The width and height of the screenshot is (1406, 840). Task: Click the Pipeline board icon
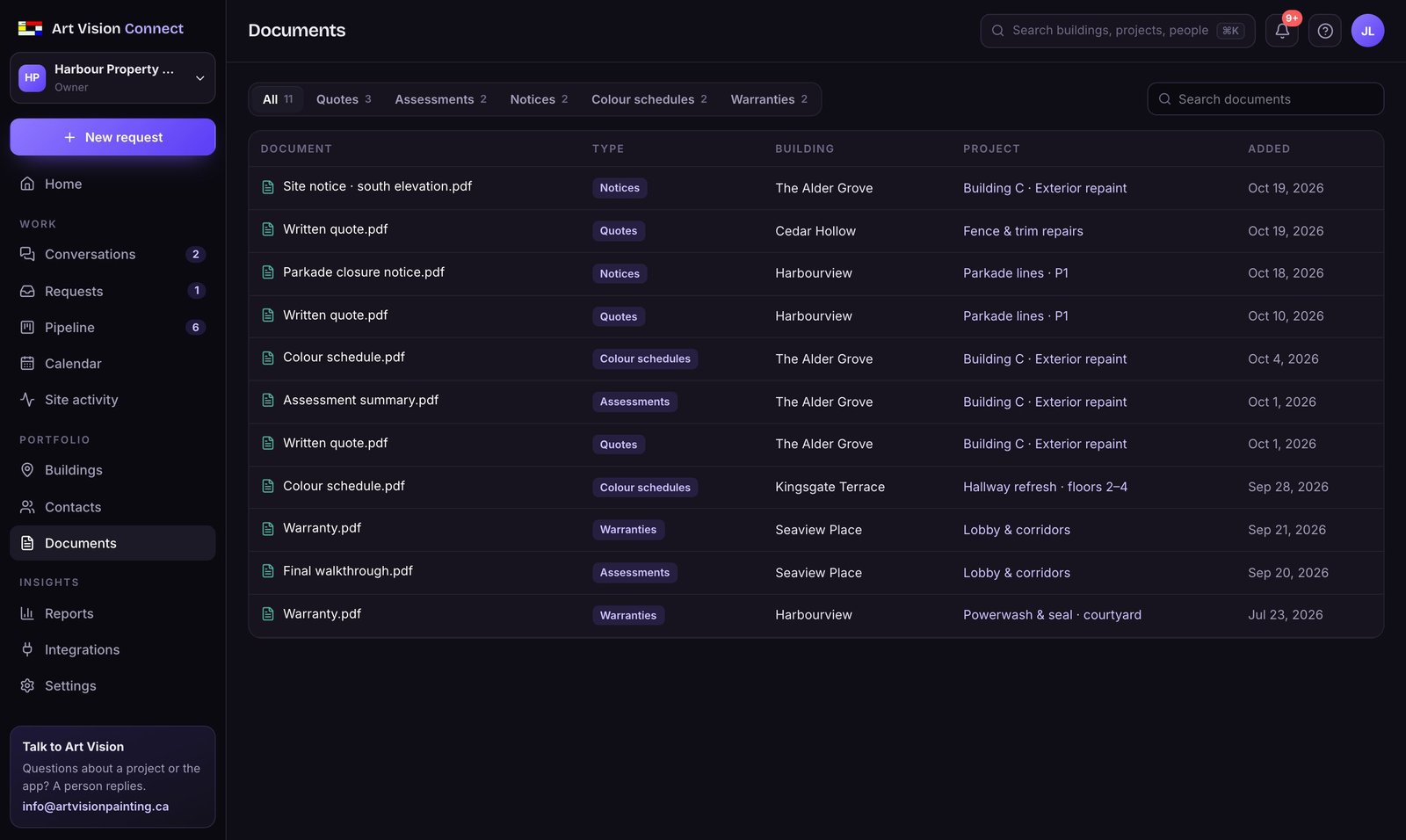(27, 327)
